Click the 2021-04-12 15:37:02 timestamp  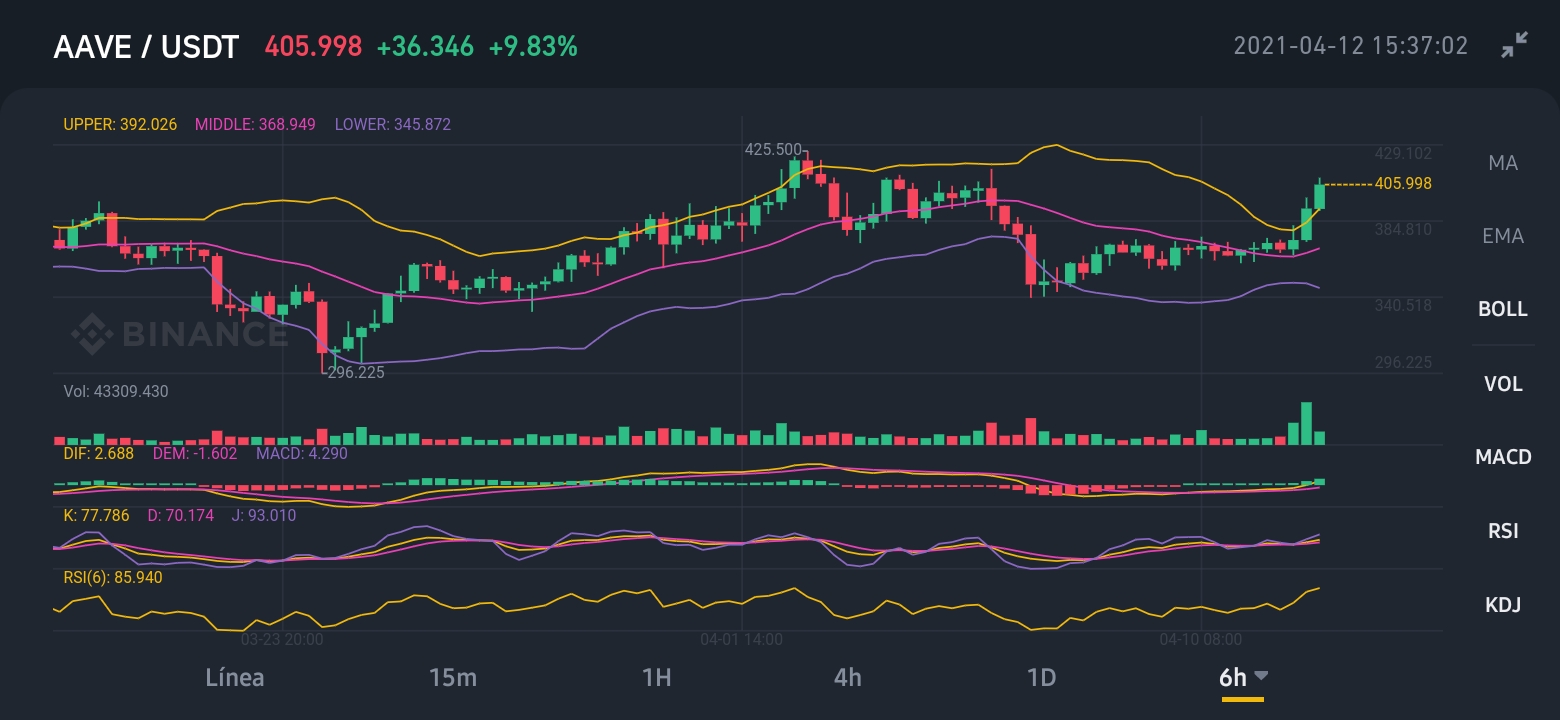[1350, 45]
